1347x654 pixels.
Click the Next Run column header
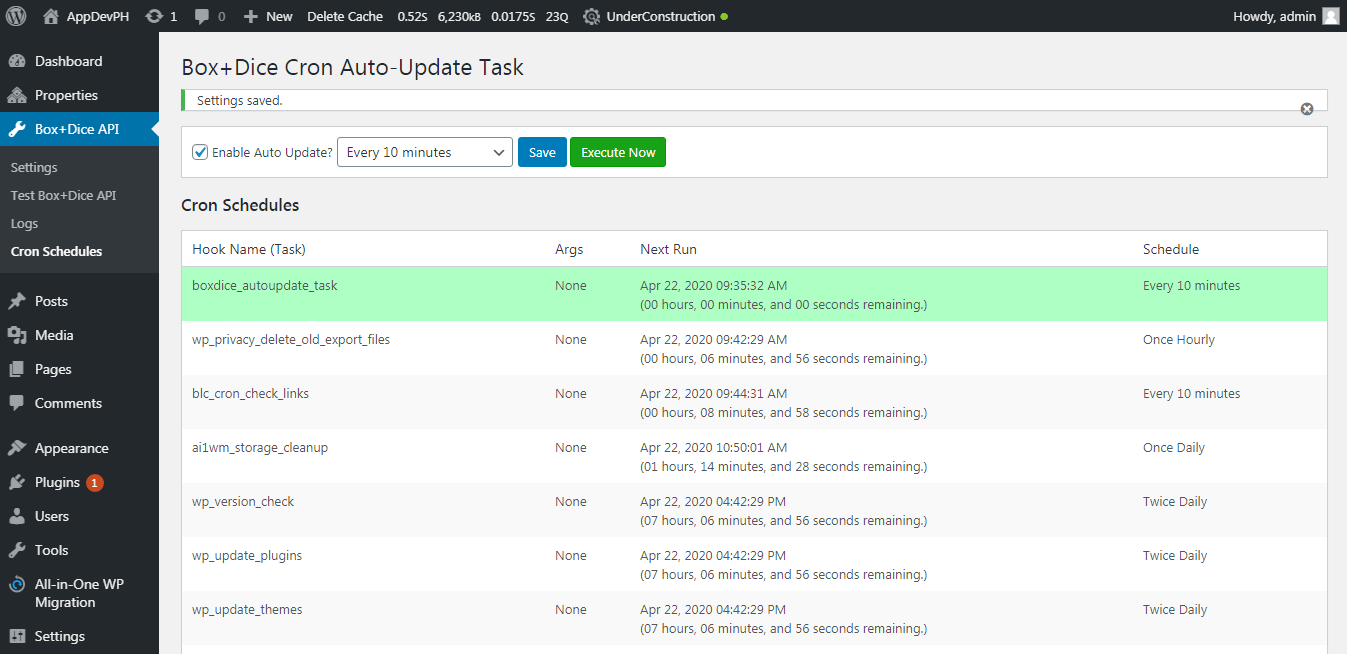(668, 249)
